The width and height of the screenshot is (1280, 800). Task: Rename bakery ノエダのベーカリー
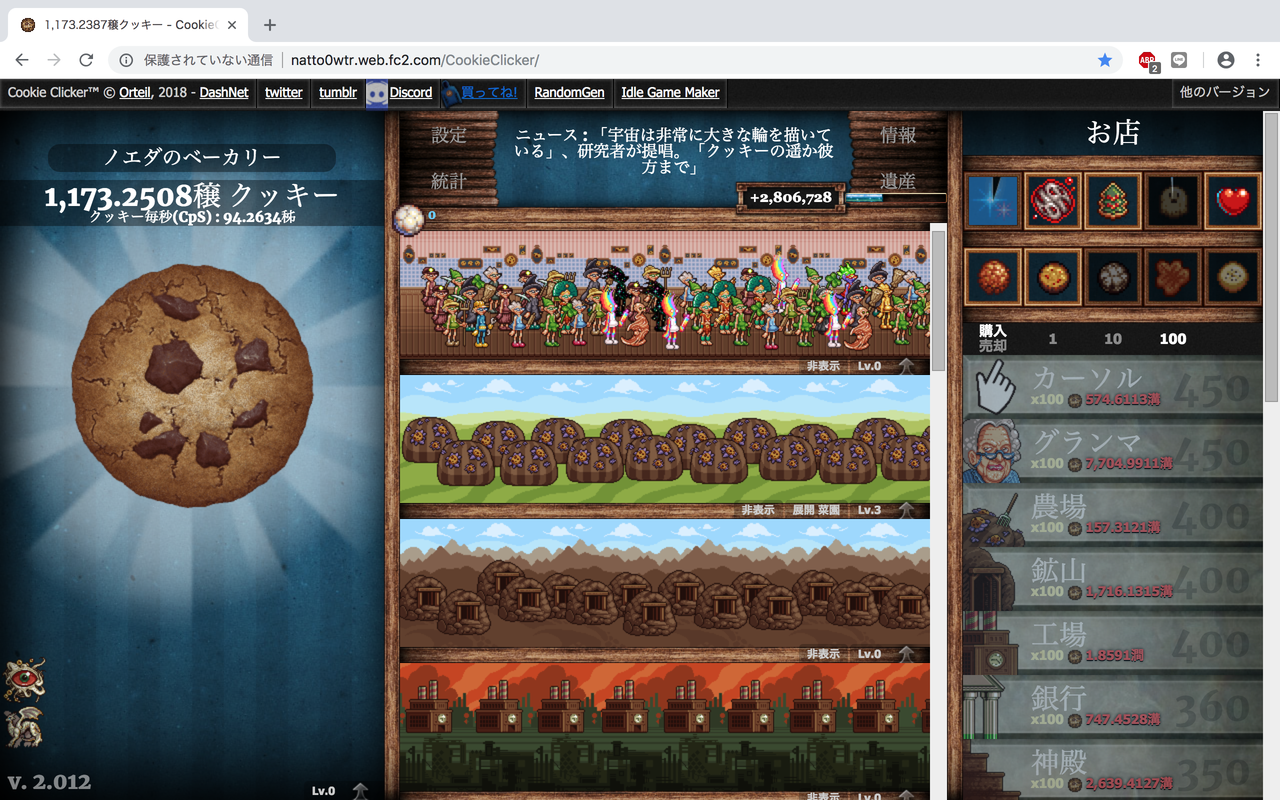192,157
